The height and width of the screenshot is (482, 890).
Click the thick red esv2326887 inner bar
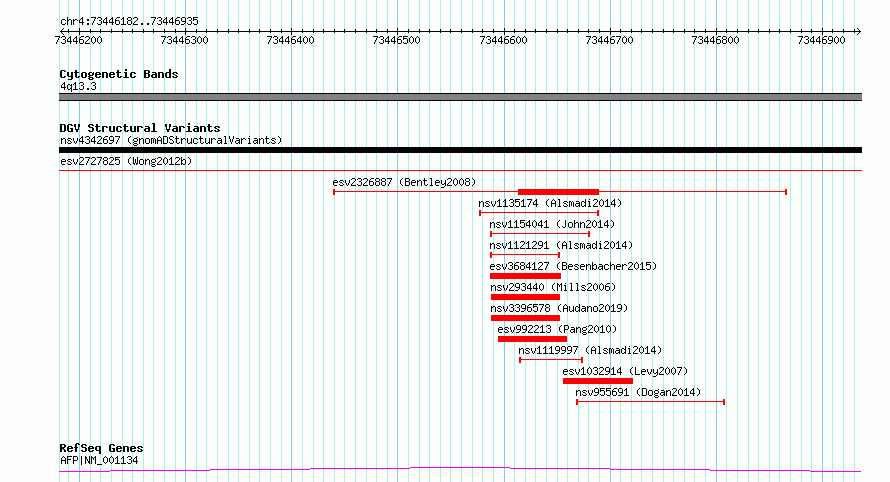[x=559, y=192]
